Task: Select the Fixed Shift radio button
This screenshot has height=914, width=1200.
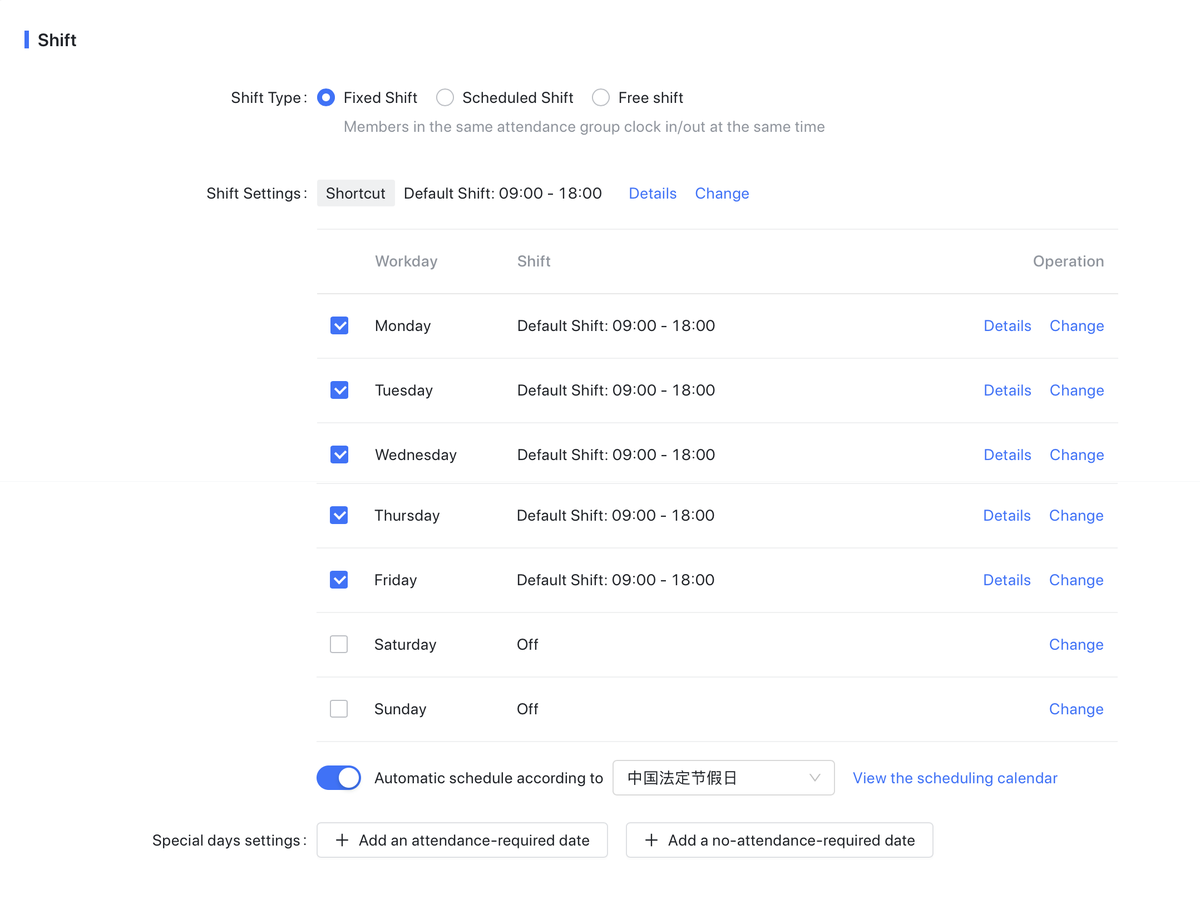Action: click(326, 98)
